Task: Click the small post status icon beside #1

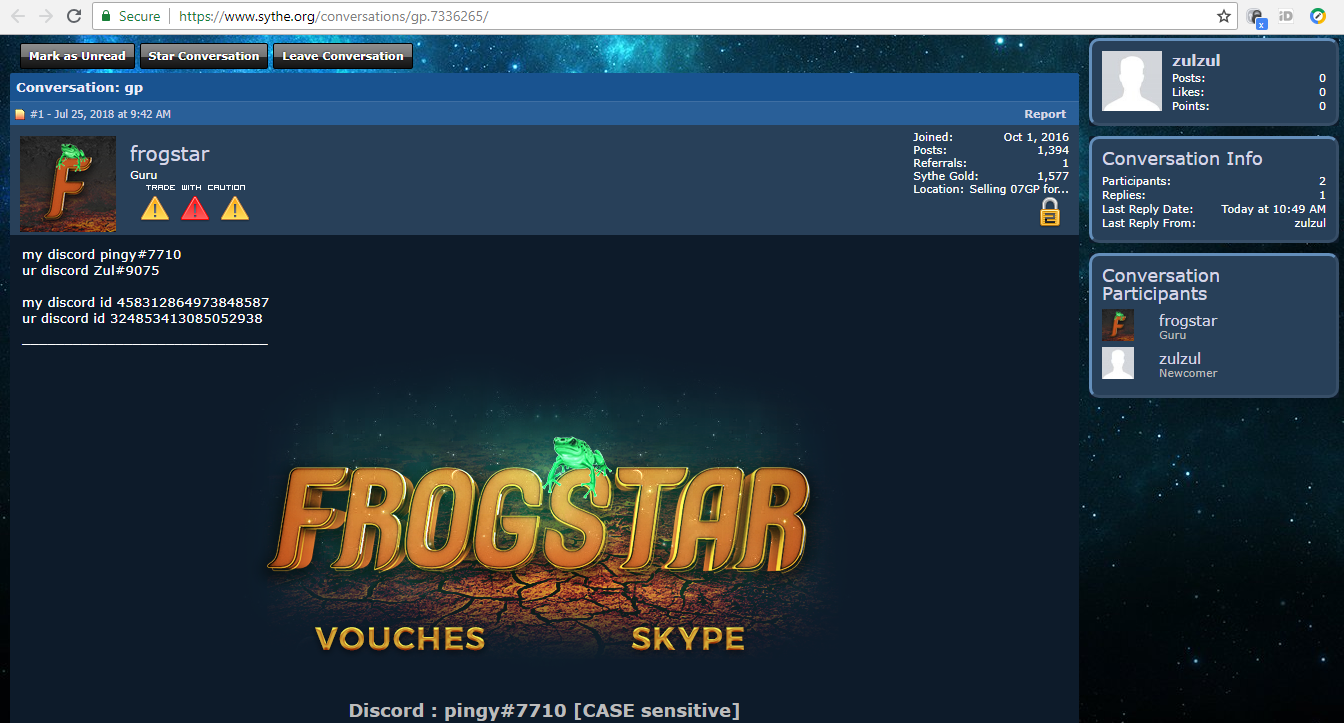Action: pos(20,114)
